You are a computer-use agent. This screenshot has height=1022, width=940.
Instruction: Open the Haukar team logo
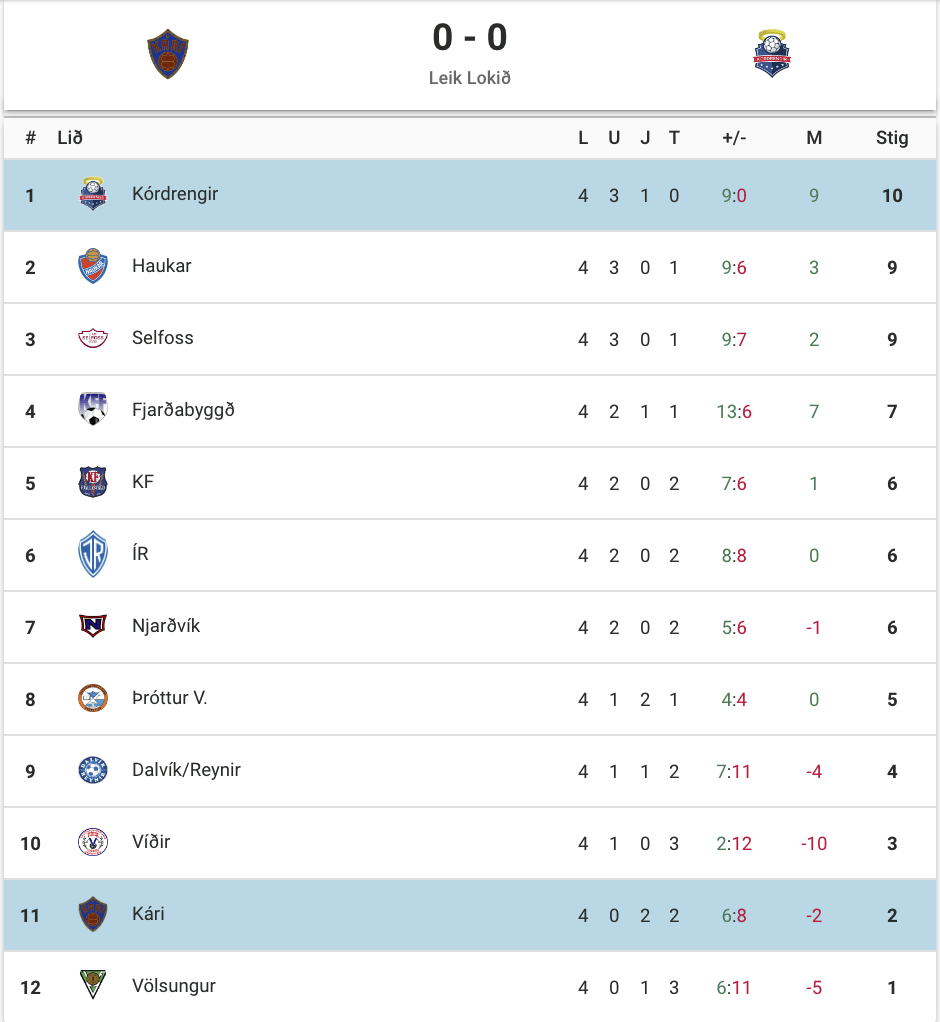[x=93, y=266]
